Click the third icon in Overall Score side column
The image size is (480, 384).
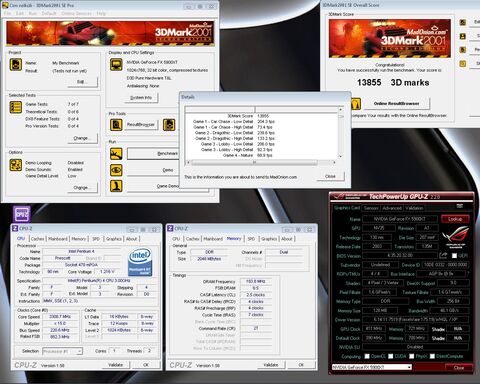tap(463, 50)
